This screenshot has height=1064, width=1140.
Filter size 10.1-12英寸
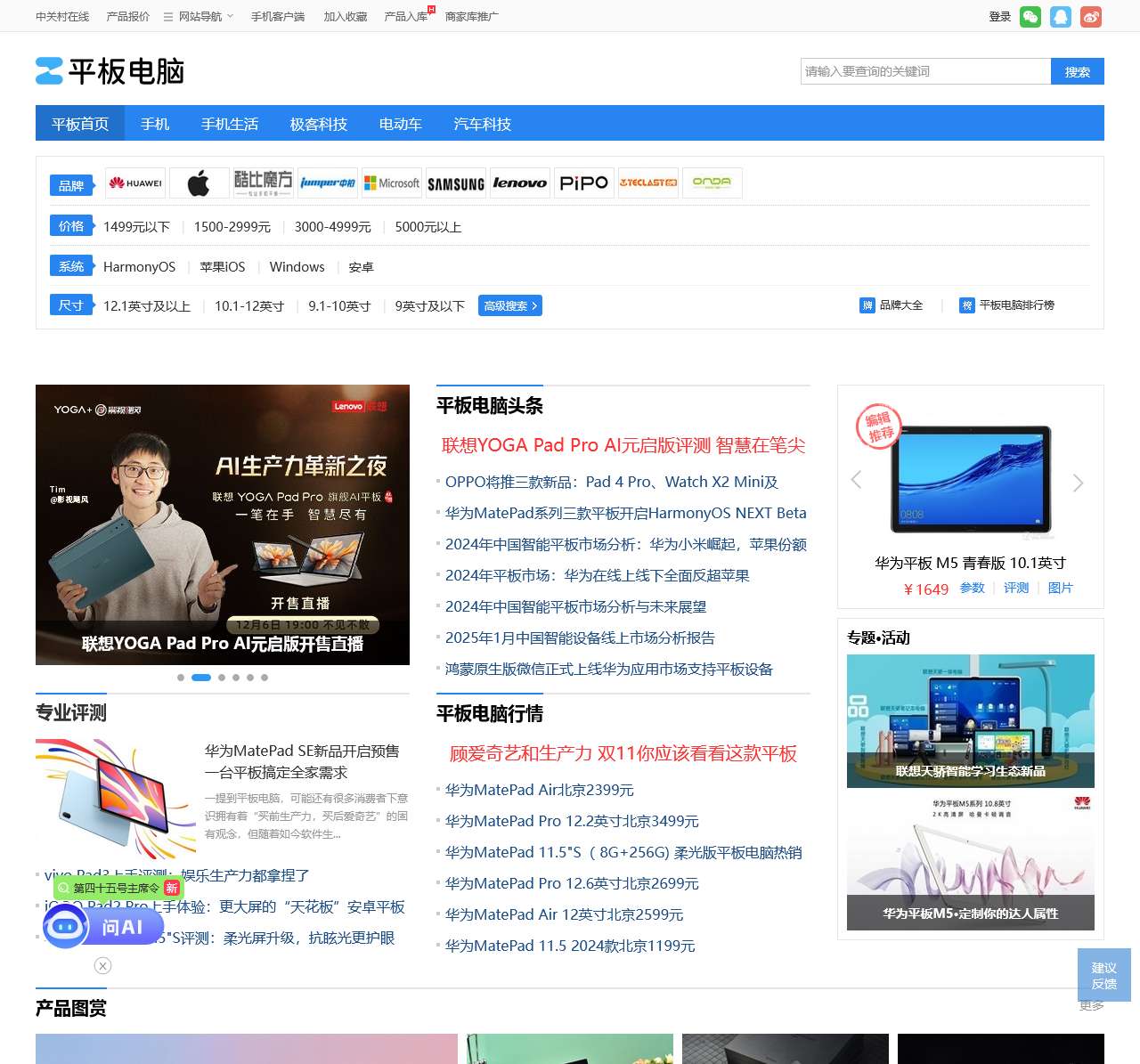point(249,306)
